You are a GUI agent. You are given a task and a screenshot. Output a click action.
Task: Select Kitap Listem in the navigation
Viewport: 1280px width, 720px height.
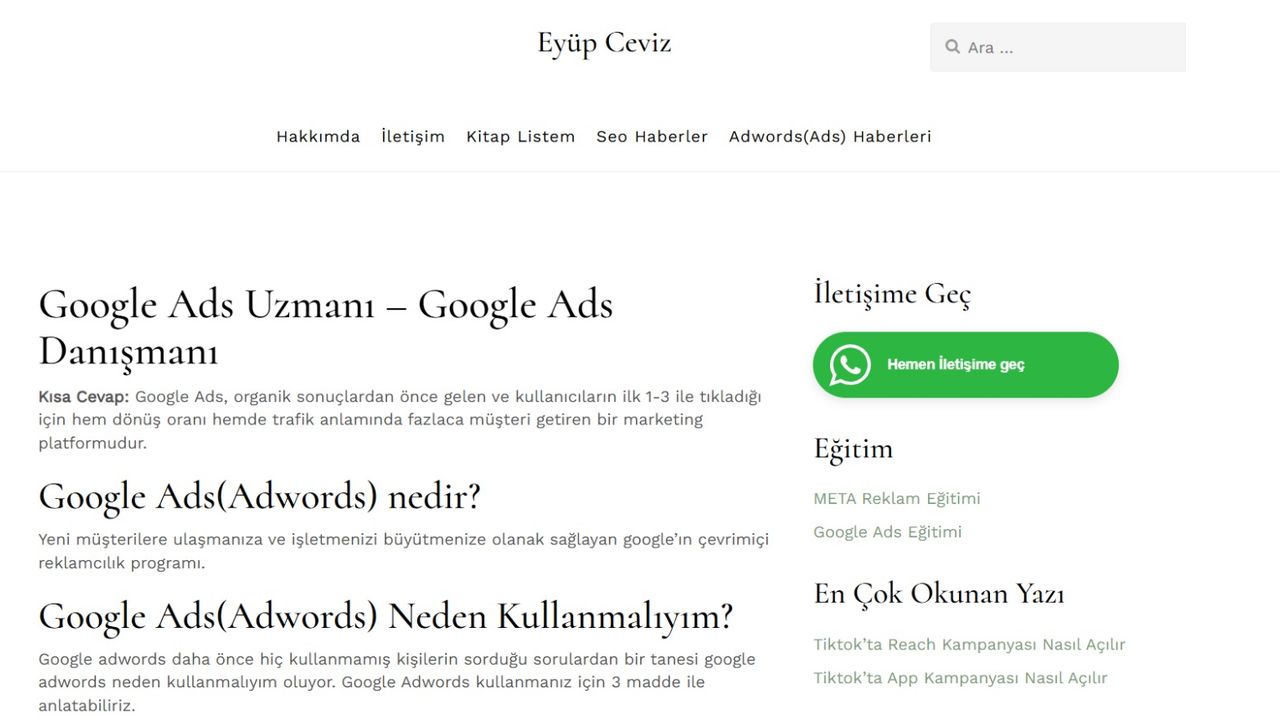(x=520, y=137)
